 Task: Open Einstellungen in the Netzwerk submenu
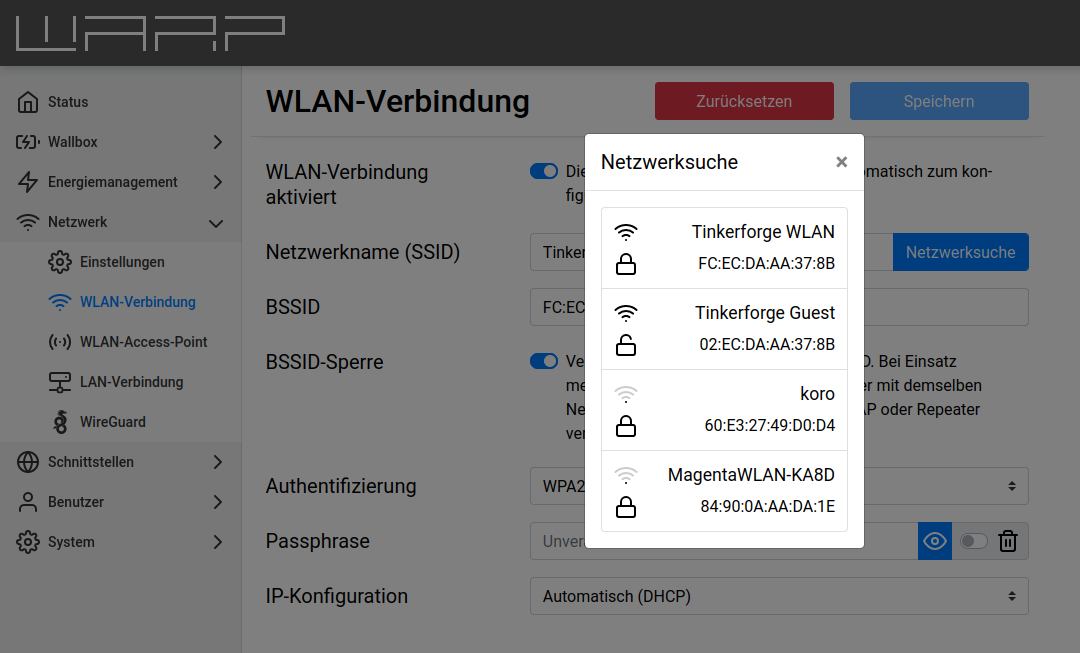coord(122,262)
